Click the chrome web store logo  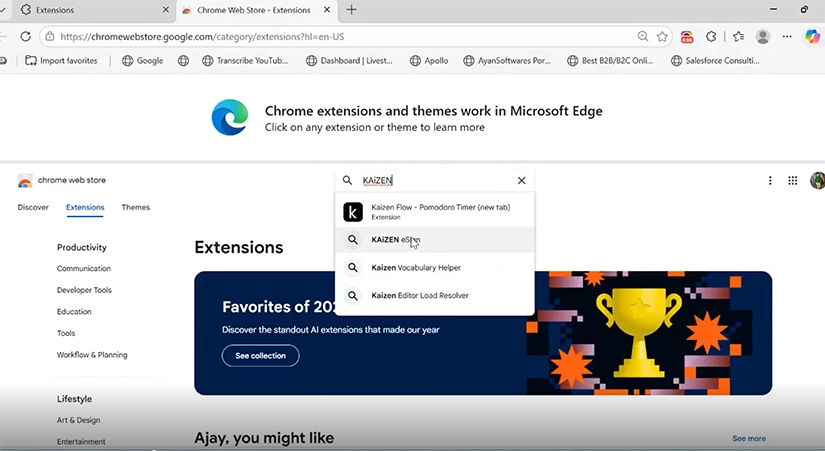[62, 181]
